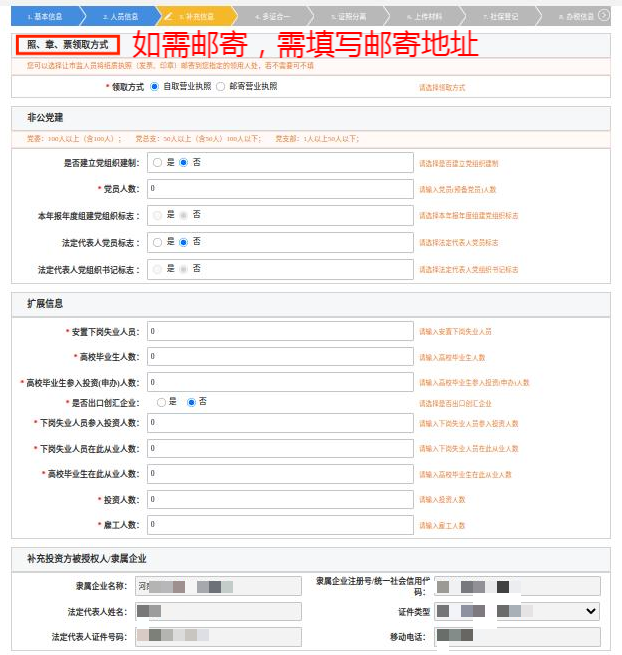This screenshot has height=655, width=622.
Task: Select 自取营业执照 pickup option
Action: [155, 86]
